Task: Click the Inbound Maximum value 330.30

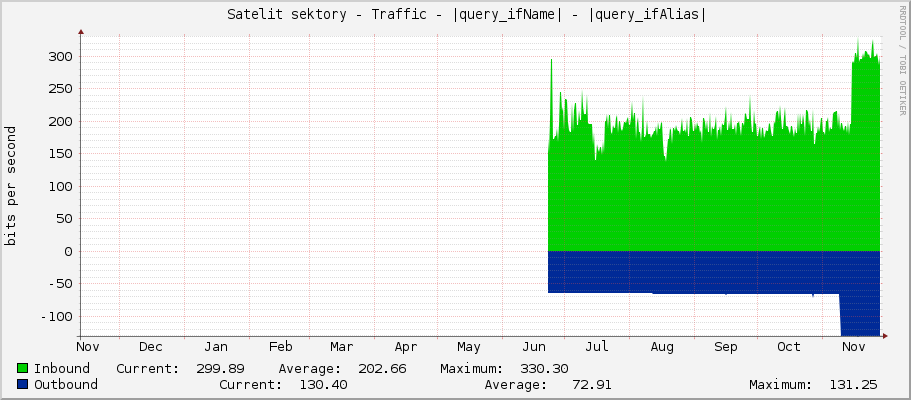Action: pyautogui.click(x=545, y=369)
